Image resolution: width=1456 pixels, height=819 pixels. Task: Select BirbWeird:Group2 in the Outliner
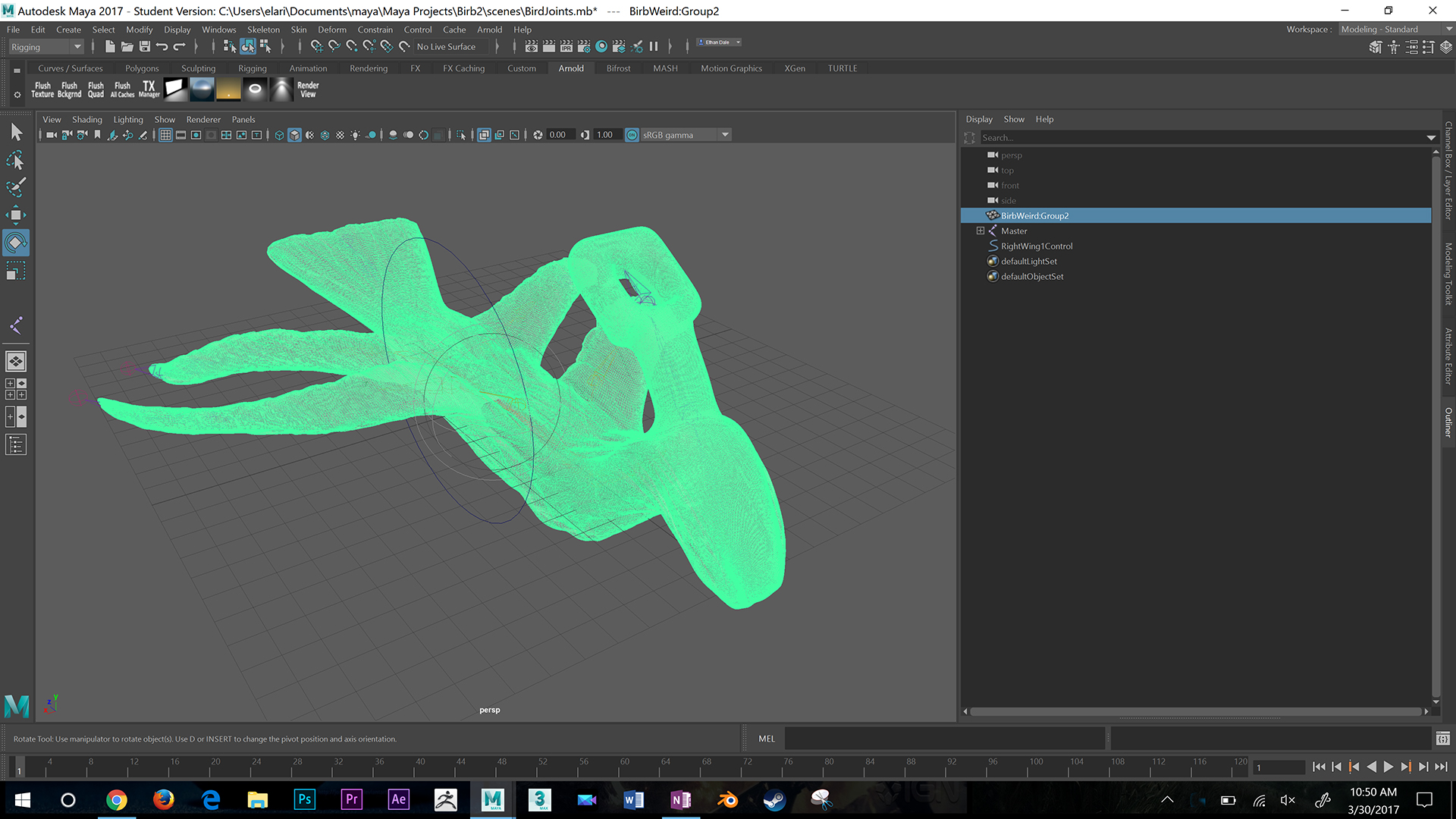[1196, 215]
